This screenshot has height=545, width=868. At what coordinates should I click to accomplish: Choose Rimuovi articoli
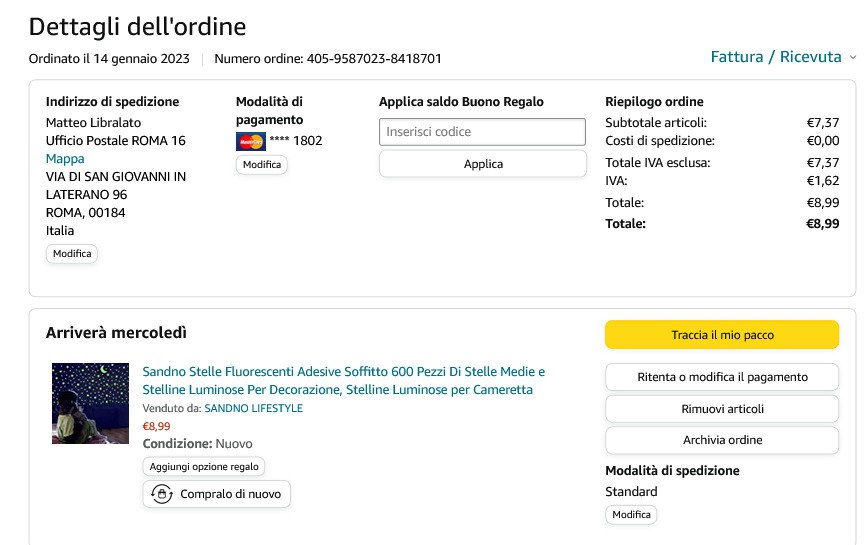[x=722, y=409]
